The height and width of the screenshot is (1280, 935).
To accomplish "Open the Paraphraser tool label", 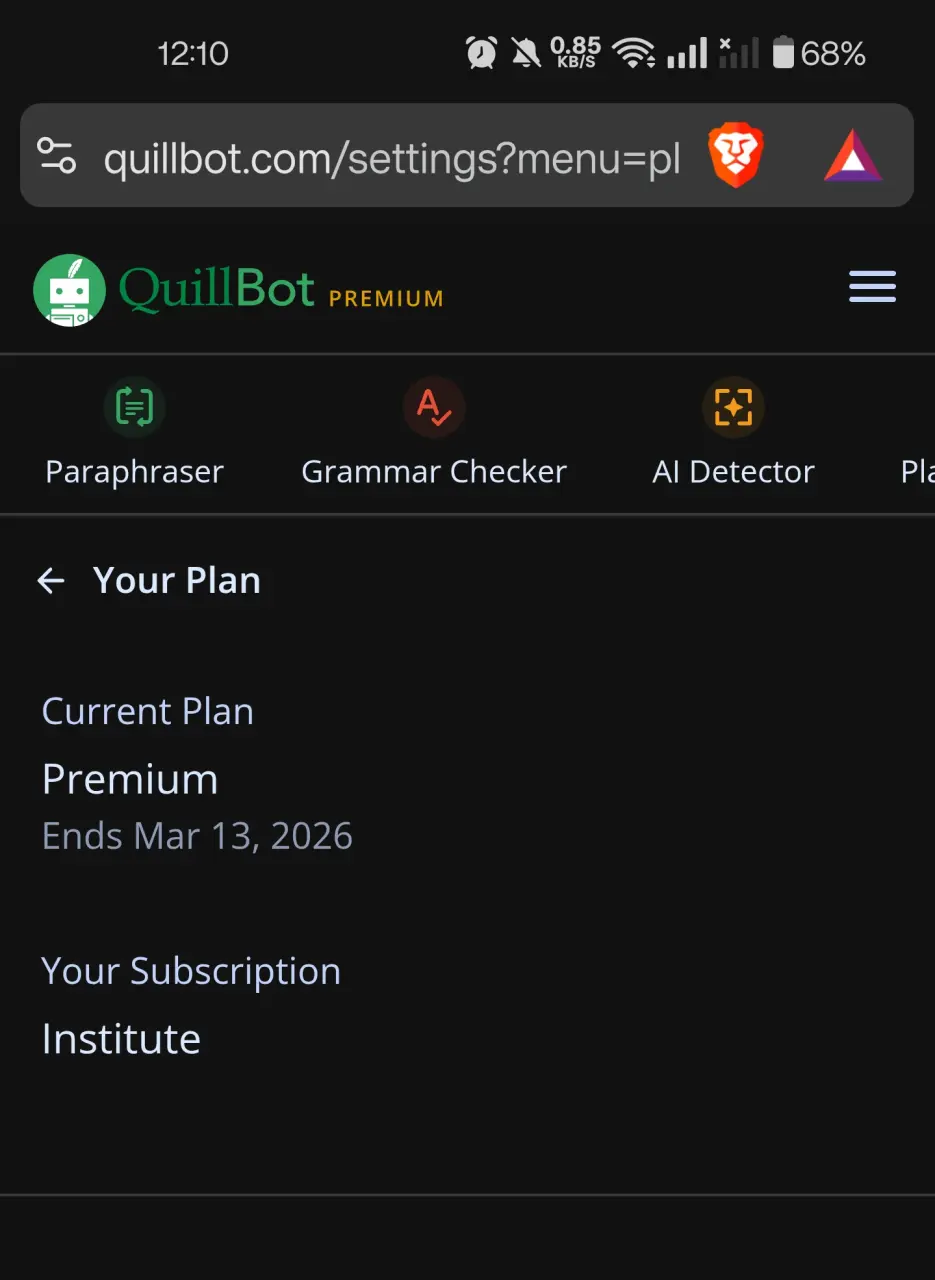I will pos(134,472).
